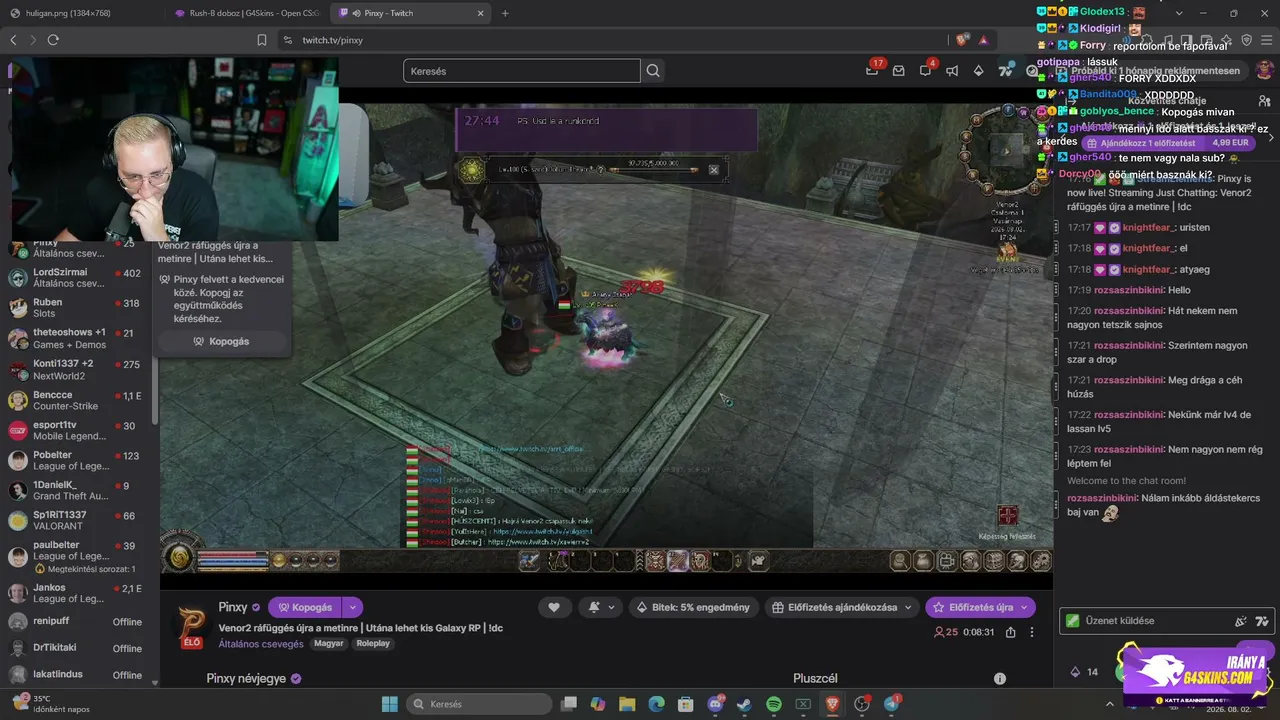Focus the Windows taskbar Keresés search field
The height and width of the screenshot is (720, 1280).
[x=478, y=704]
